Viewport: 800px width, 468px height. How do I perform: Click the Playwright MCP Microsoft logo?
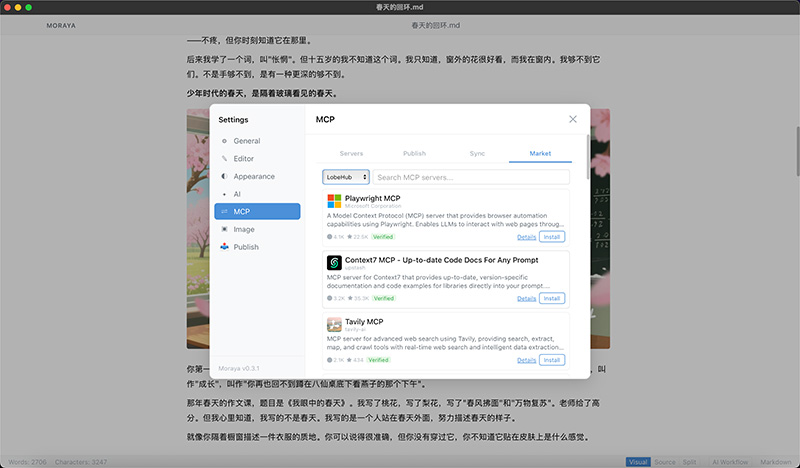pos(334,201)
